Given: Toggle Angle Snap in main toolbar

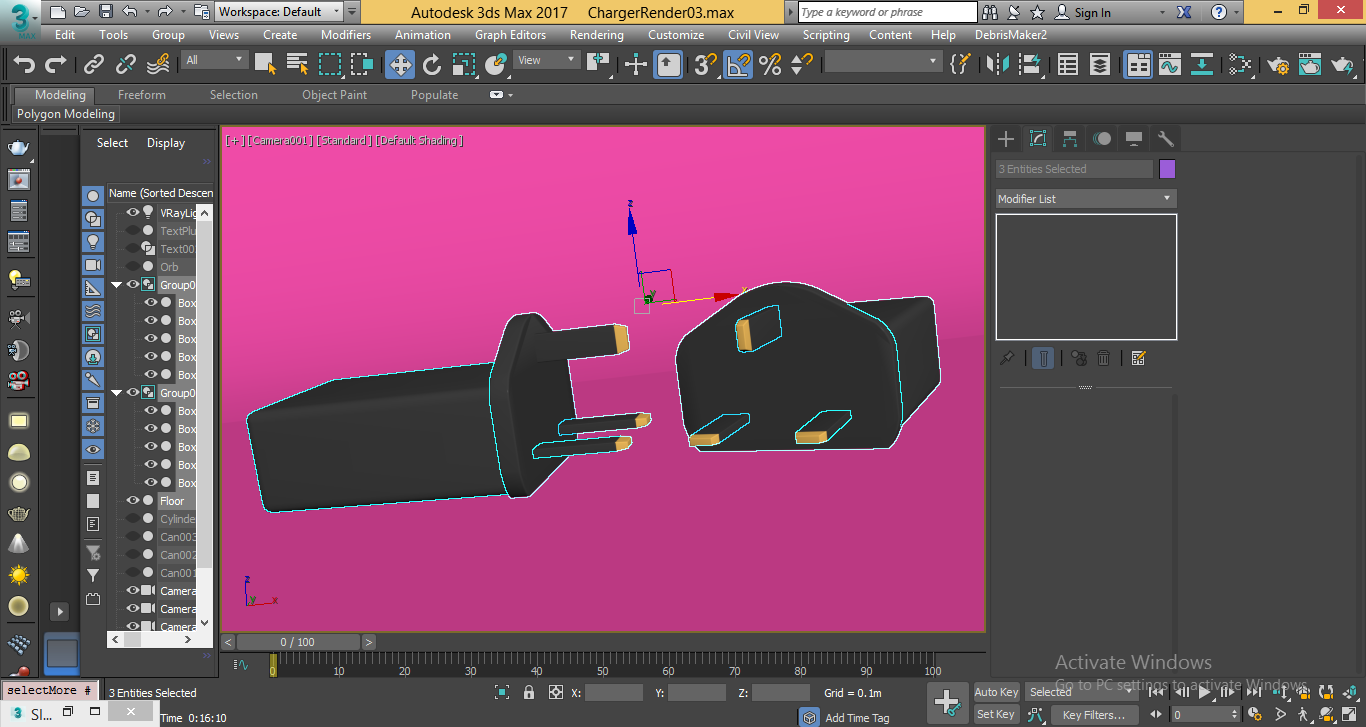Looking at the screenshot, I should click(x=738, y=65).
